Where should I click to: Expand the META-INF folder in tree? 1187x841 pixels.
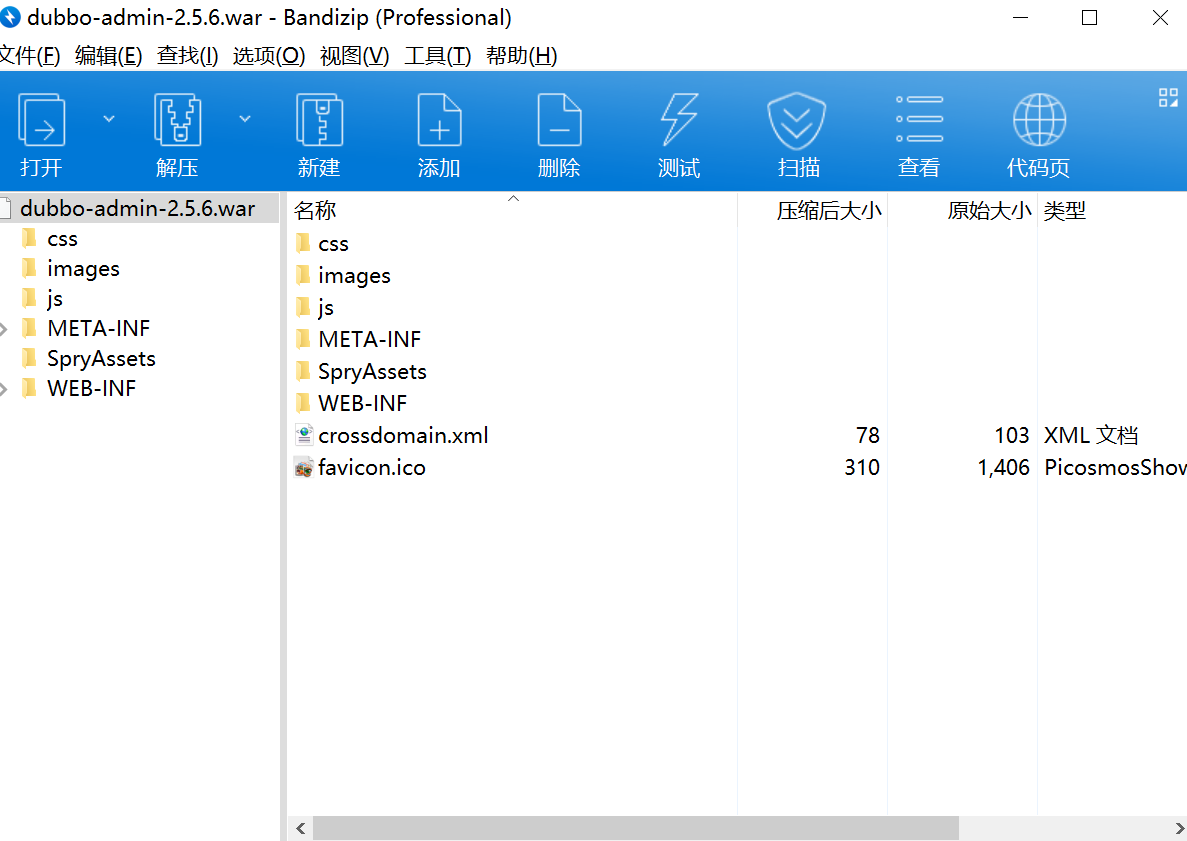point(5,329)
